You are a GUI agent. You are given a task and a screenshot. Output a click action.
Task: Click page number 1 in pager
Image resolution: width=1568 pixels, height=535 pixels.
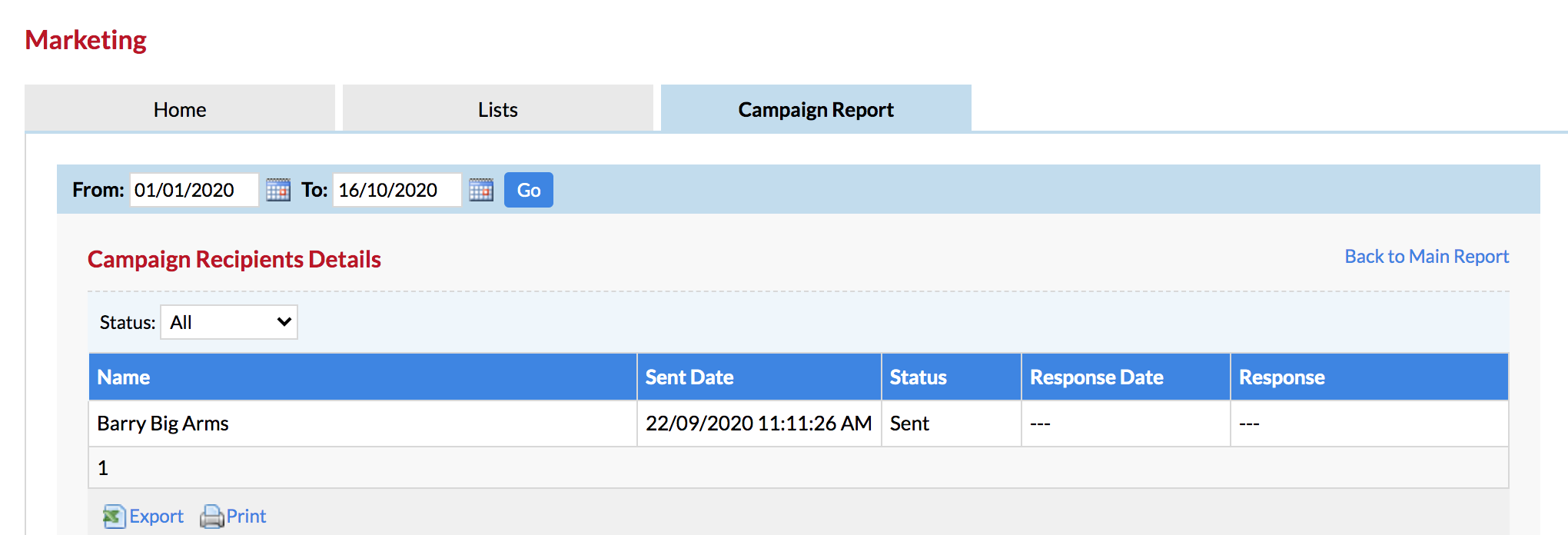click(x=103, y=468)
